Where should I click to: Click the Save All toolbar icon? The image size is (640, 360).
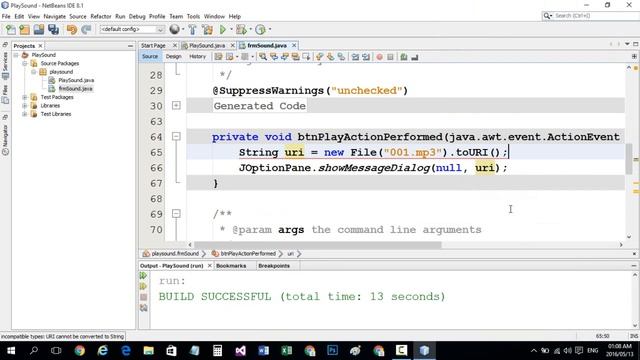click(x=53, y=29)
